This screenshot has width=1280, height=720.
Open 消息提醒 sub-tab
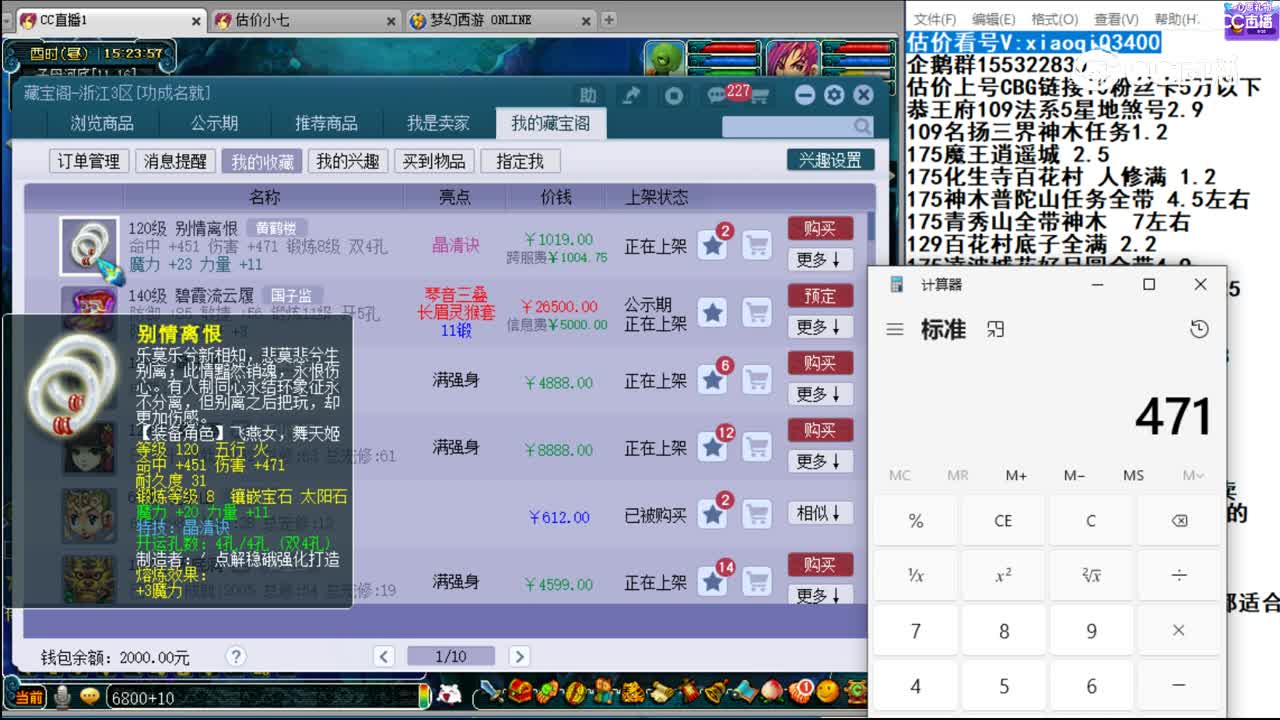pos(175,161)
